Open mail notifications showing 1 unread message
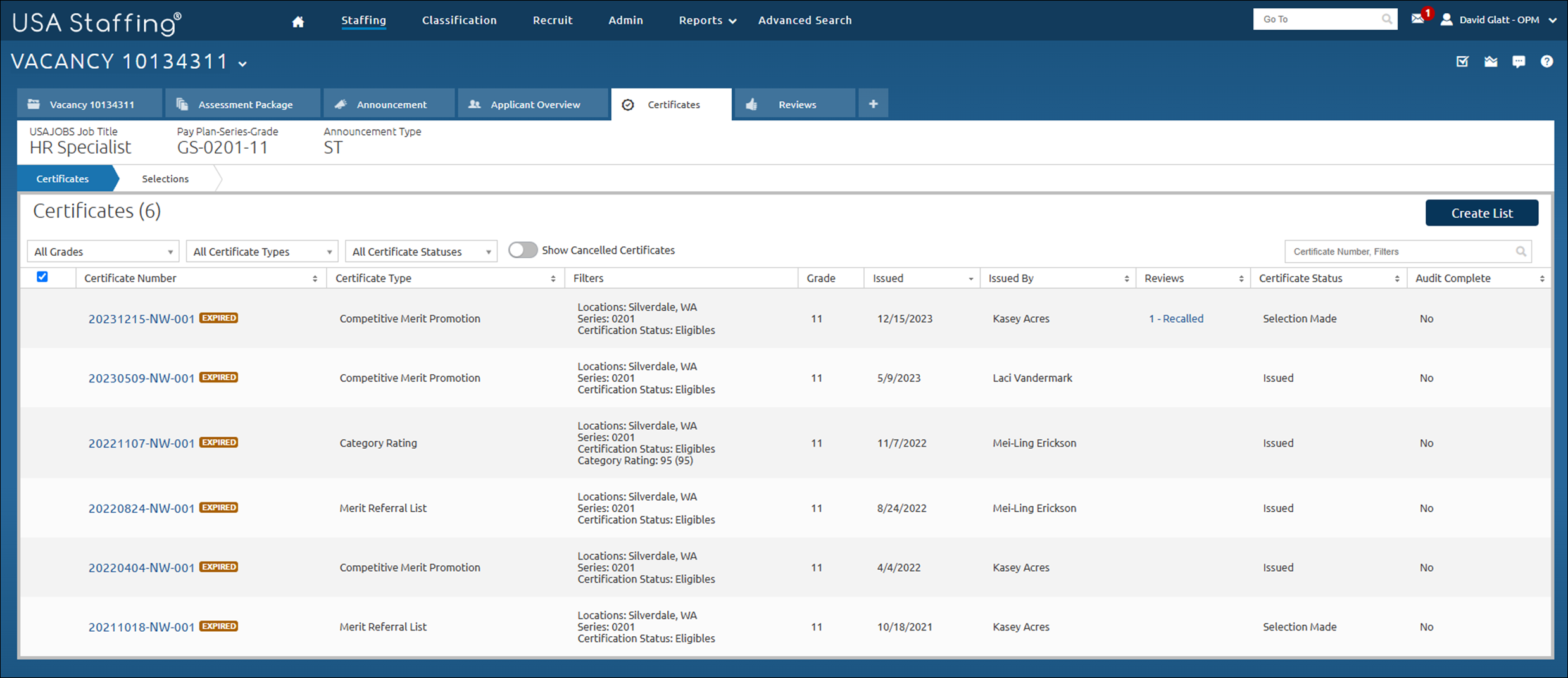The width and height of the screenshot is (1568, 678). coord(1417,20)
